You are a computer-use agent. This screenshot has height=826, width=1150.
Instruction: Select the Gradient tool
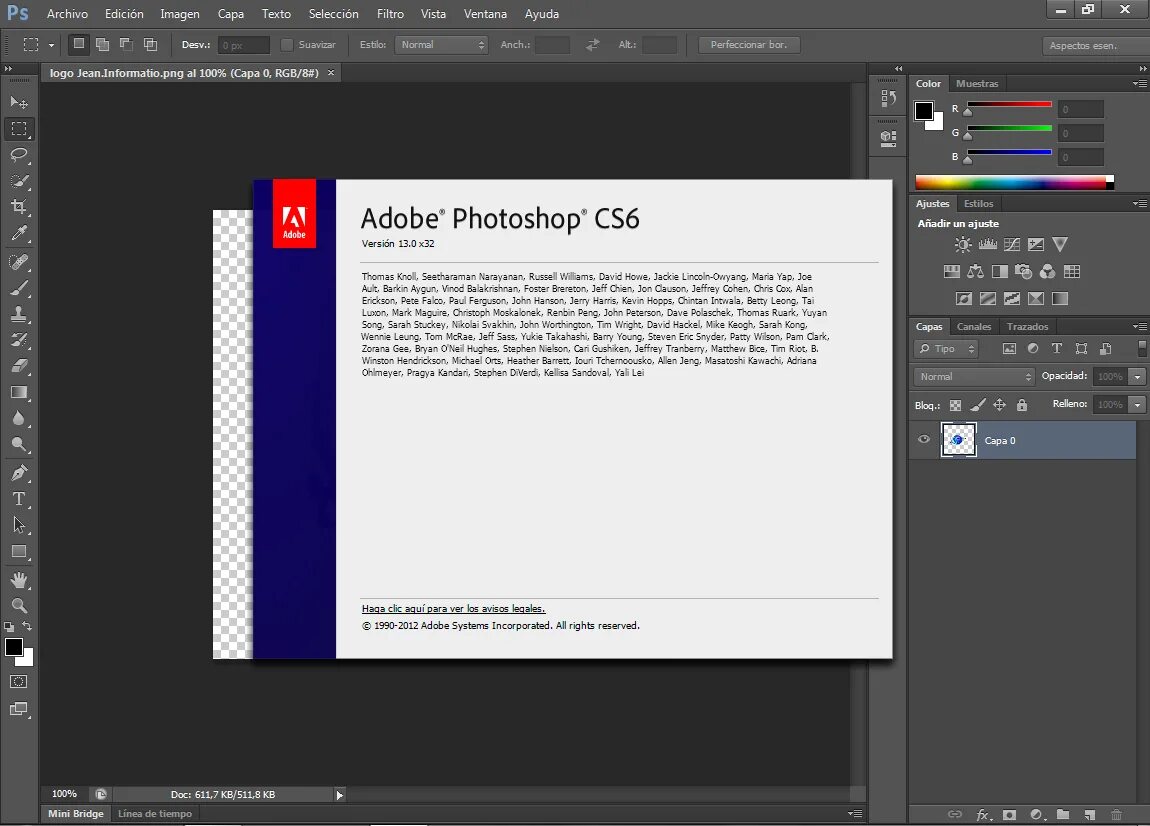19,392
